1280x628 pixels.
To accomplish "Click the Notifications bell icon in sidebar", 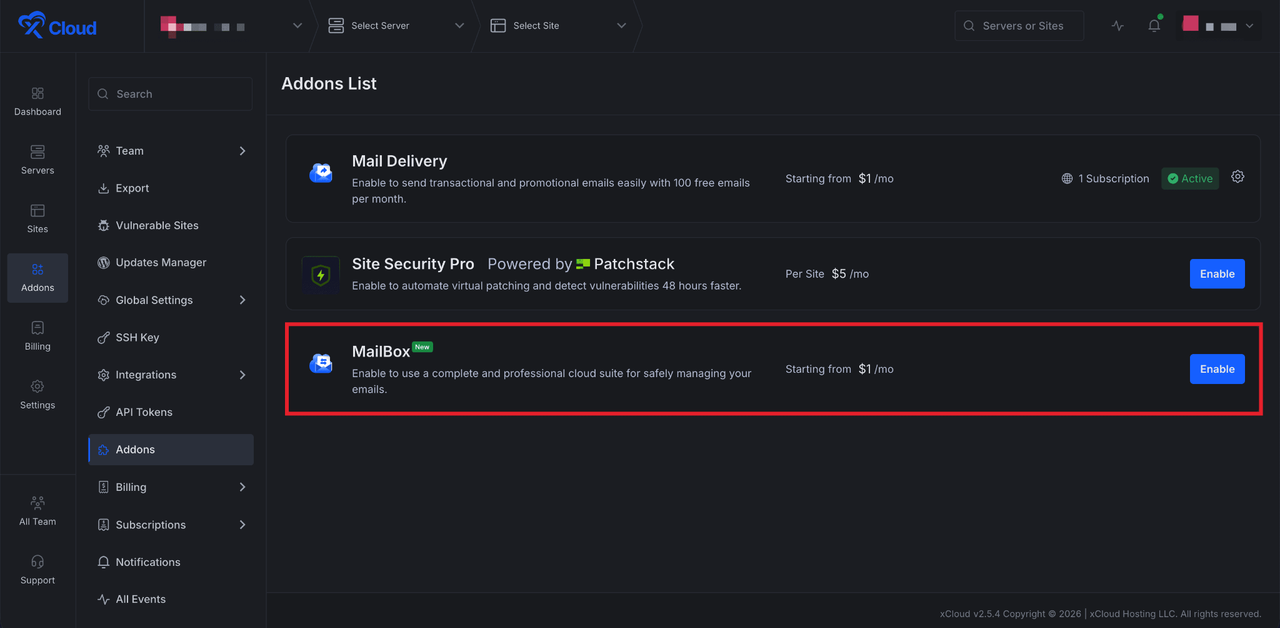I will point(104,562).
